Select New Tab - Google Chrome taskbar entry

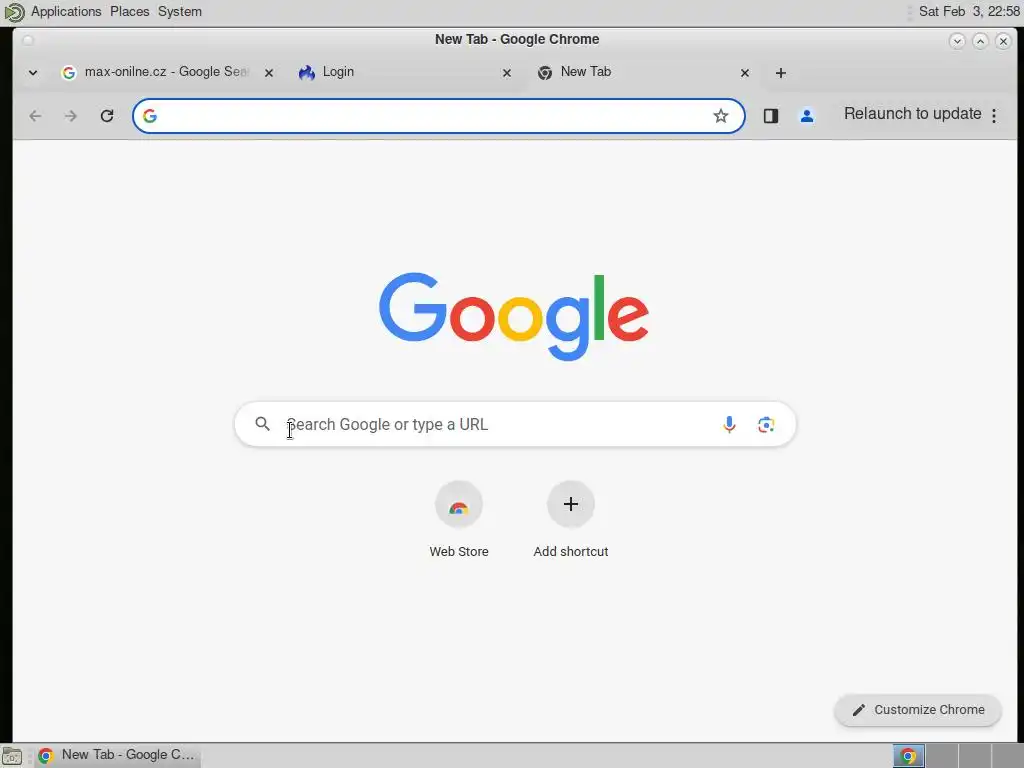pyautogui.click(x=118, y=756)
